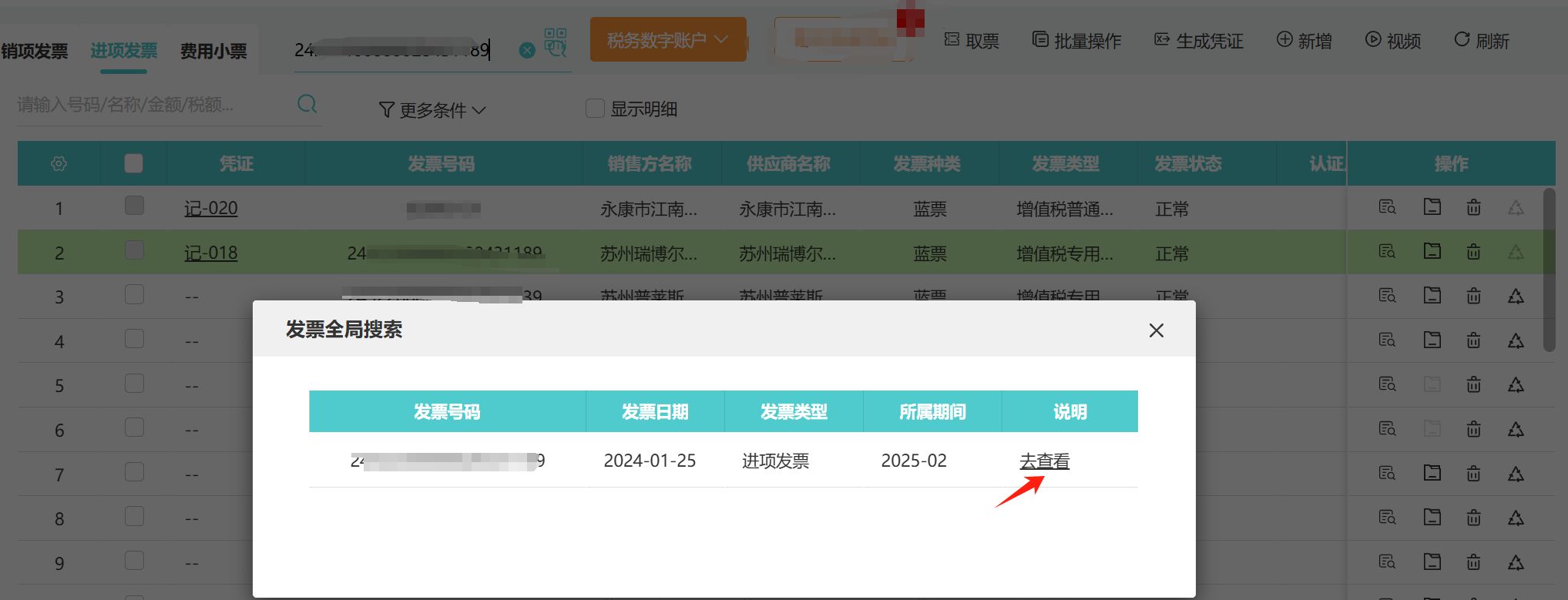Click the 生成凭证 toolbar button
The image size is (1568, 600).
pos(1199,41)
